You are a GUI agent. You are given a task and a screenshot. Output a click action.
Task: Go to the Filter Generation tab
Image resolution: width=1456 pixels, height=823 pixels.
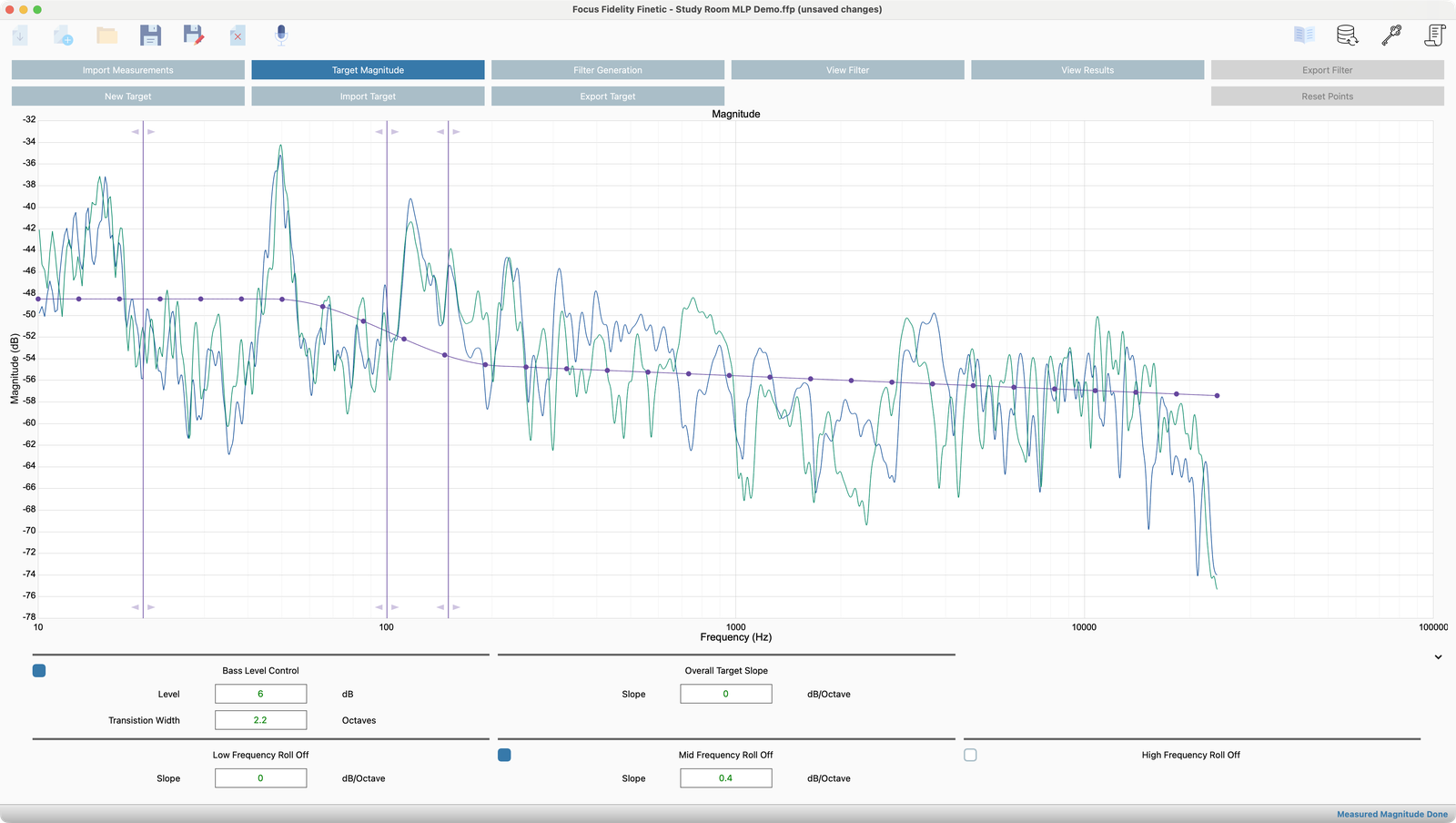(608, 70)
